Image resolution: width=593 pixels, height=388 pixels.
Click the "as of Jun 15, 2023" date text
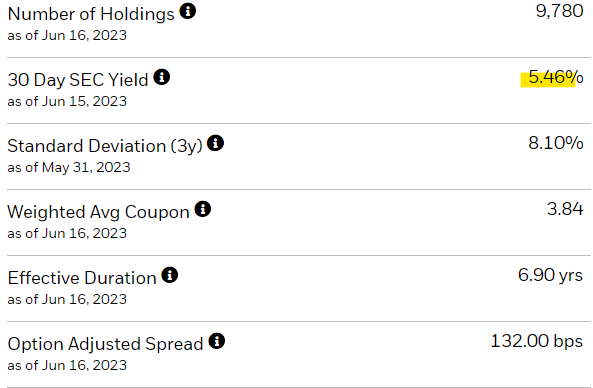[67, 101]
